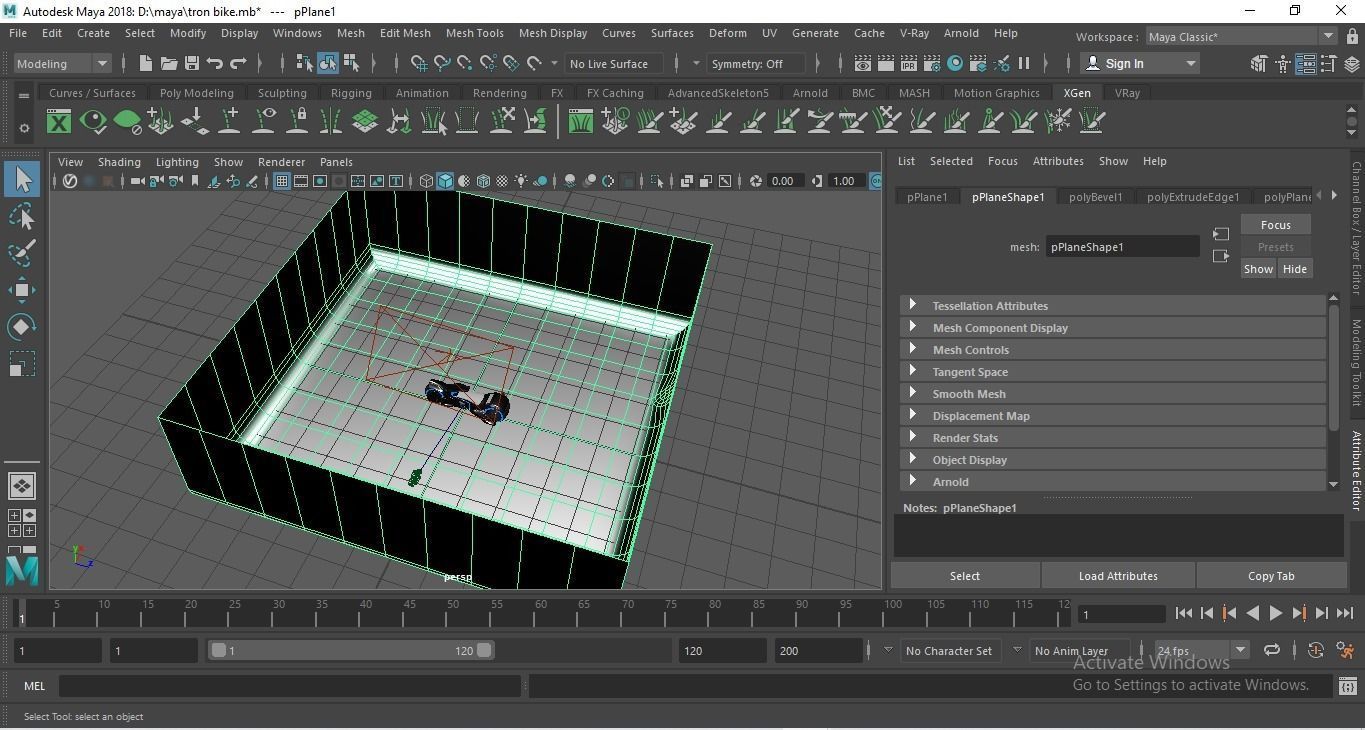Click the Snap to Curves magnet icon
Viewport: 1365px width, 730px height.
441,63
